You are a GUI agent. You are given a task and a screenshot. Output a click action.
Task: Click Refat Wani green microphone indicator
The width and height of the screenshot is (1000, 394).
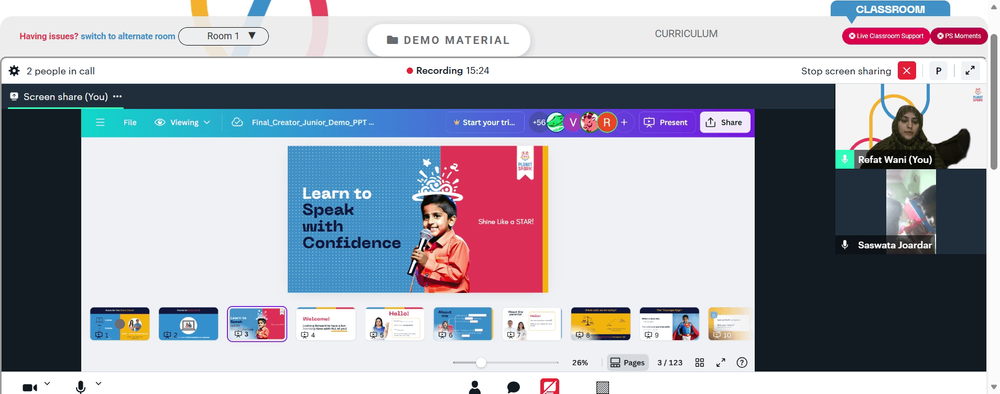click(845, 159)
